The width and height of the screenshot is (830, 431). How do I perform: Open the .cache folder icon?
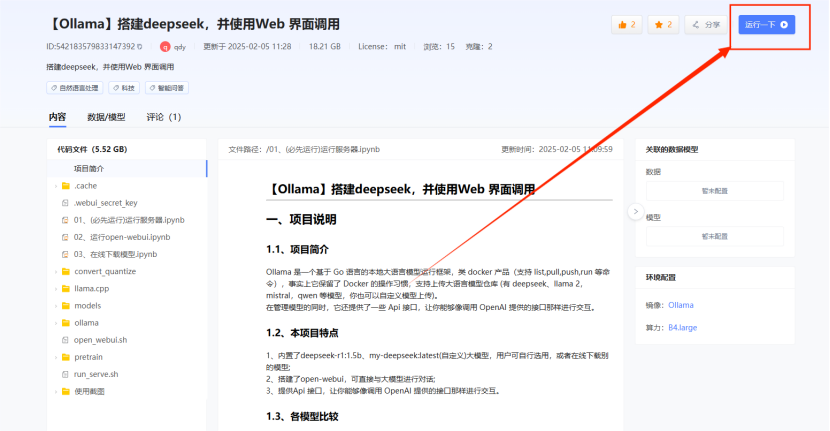tap(66, 186)
